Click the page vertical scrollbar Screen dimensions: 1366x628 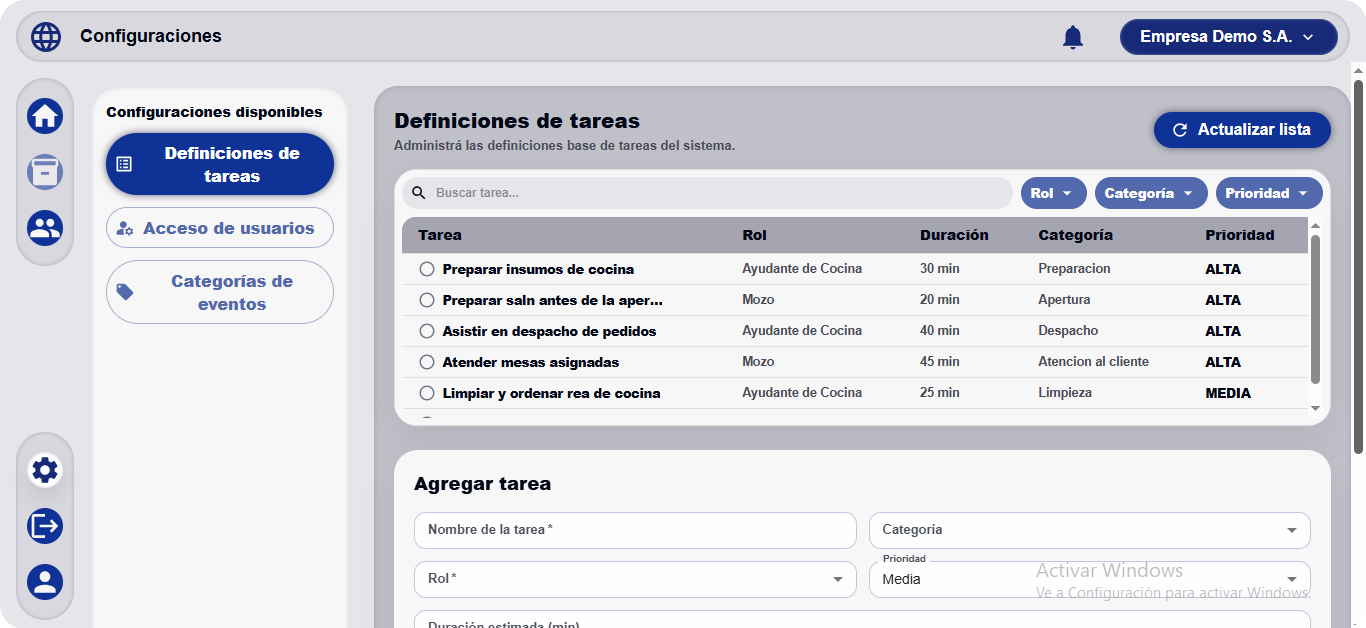(1358, 265)
